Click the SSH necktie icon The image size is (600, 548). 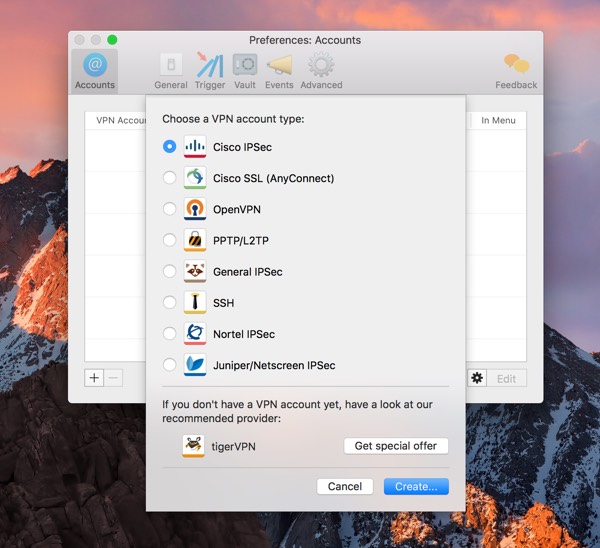pyautogui.click(x=195, y=302)
